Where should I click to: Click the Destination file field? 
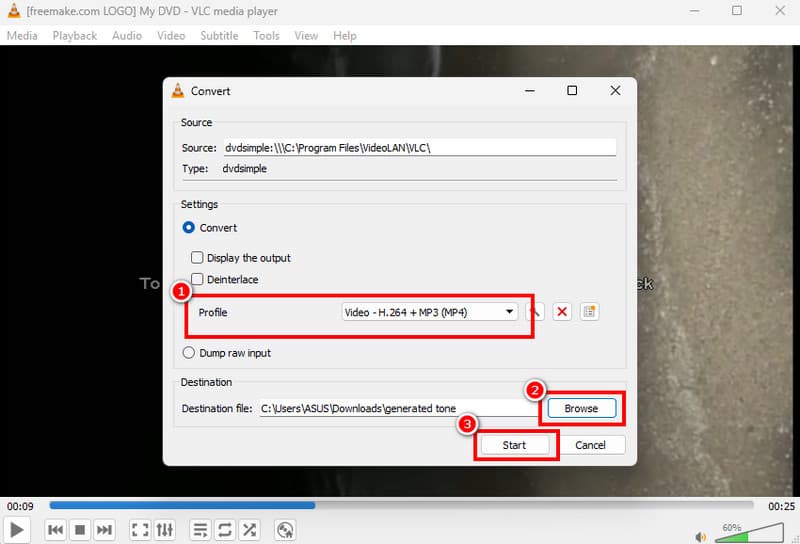coord(399,408)
